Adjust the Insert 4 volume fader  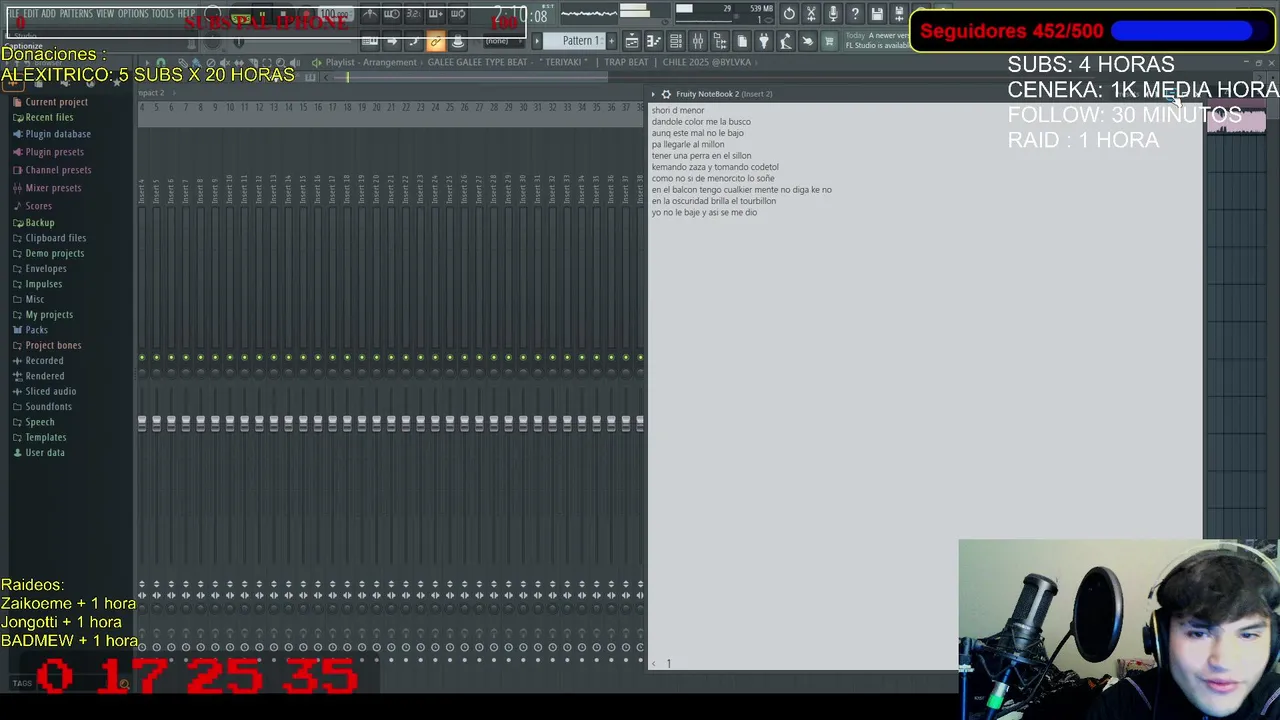click(142, 424)
